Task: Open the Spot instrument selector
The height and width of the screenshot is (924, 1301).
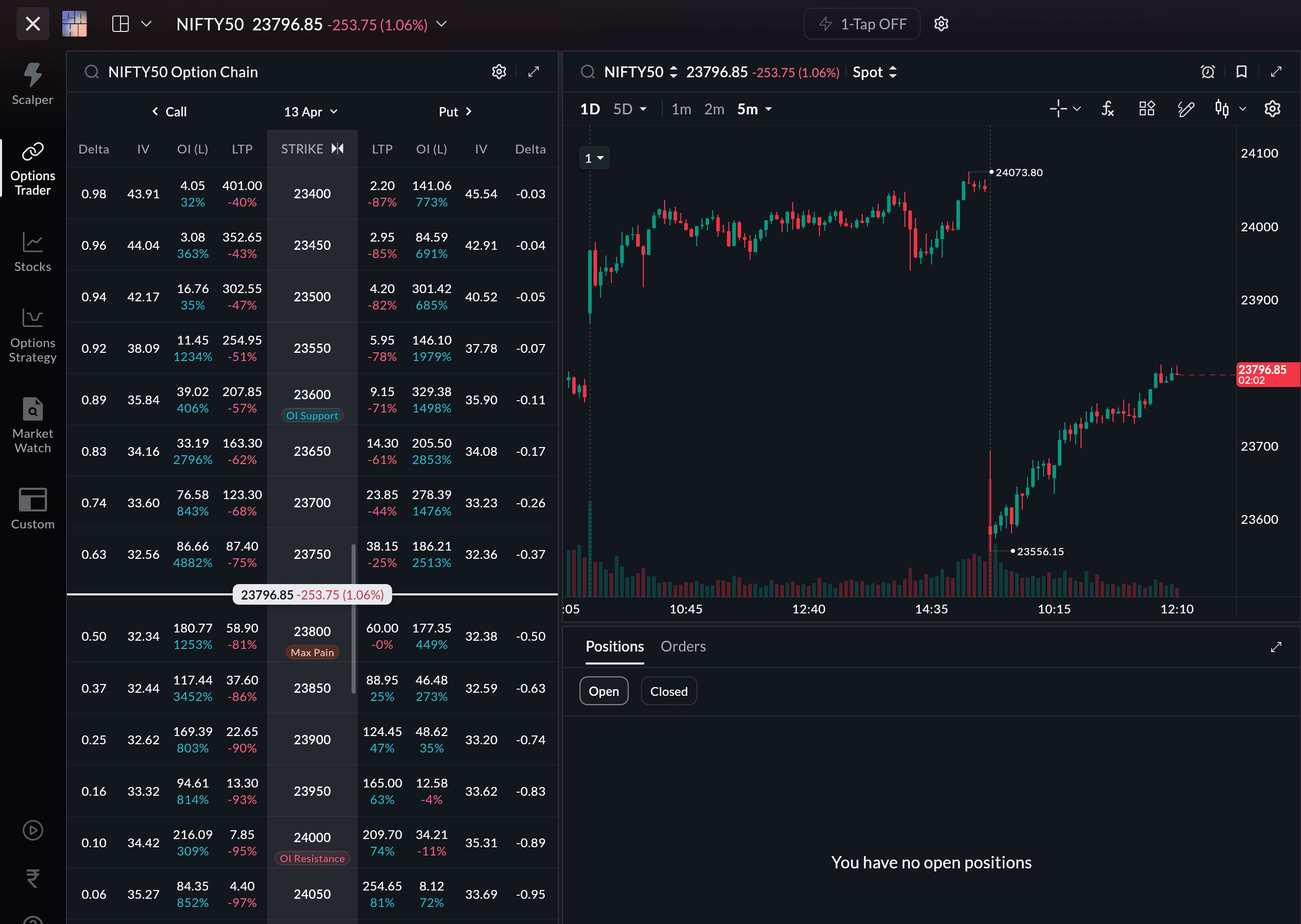Action: coord(875,72)
